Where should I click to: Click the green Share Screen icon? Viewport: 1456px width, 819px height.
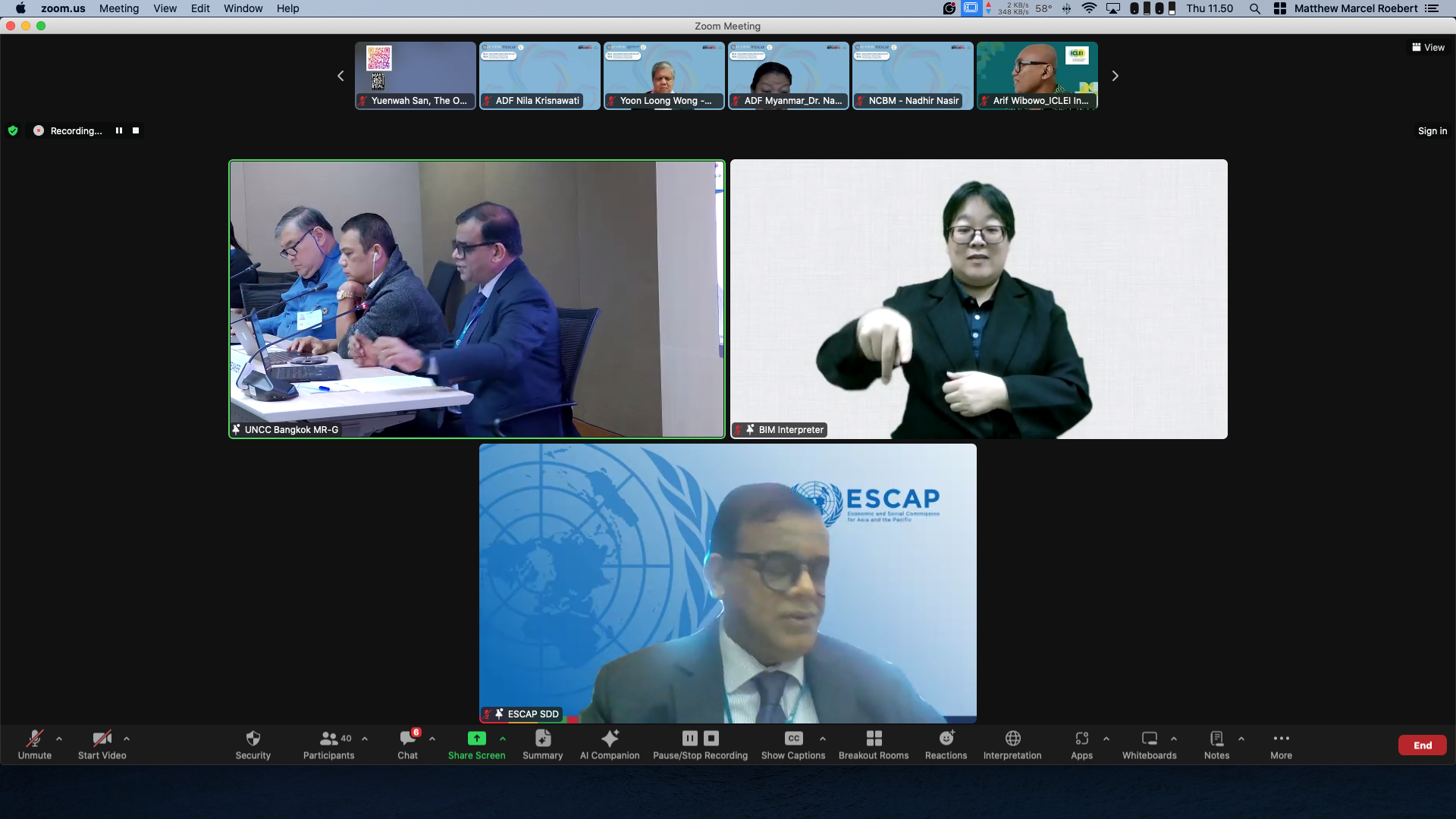(476, 738)
